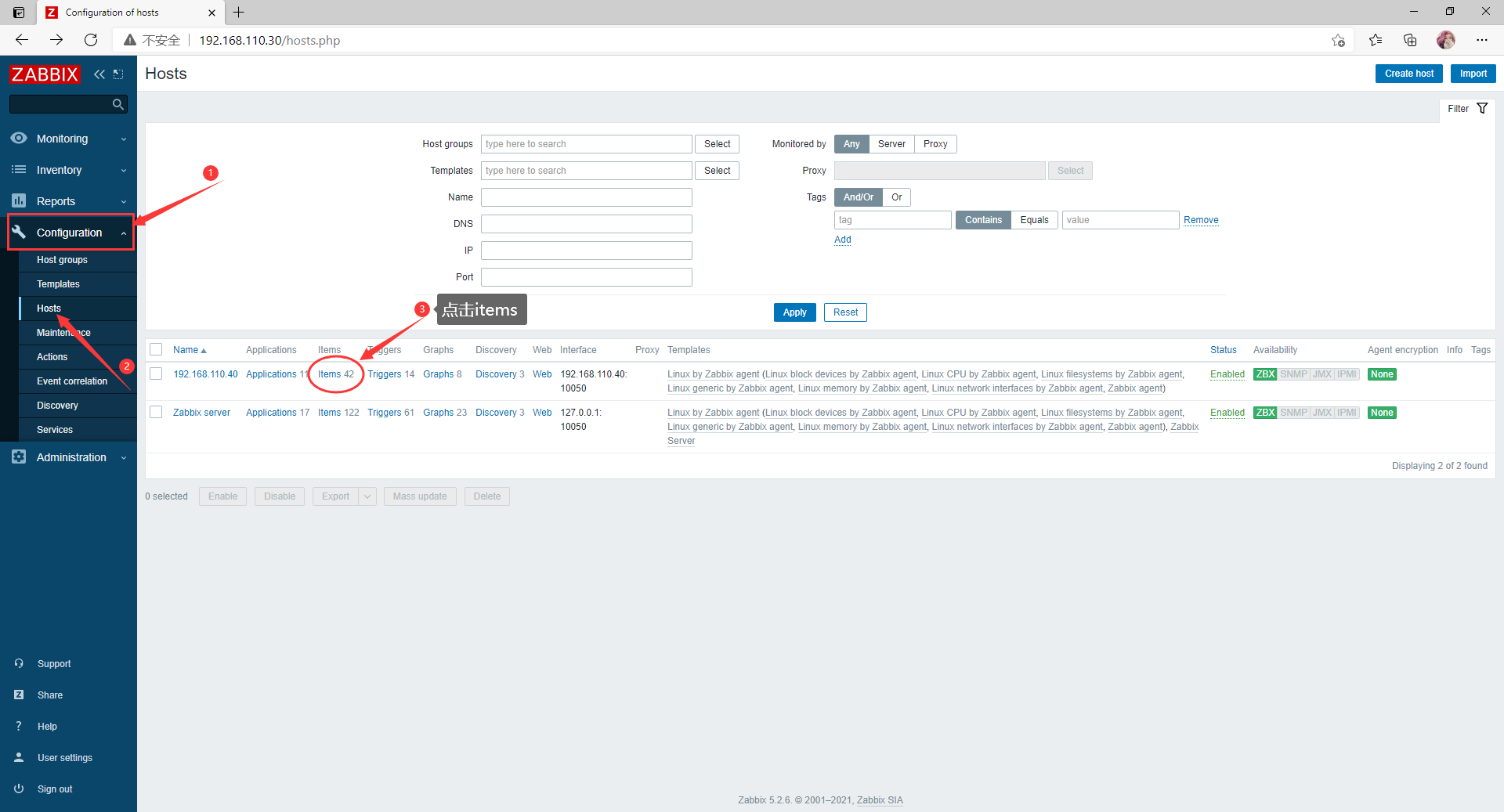Image resolution: width=1504 pixels, height=812 pixels.
Task: Sort hosts by Name column
Action: click(190, 350)
